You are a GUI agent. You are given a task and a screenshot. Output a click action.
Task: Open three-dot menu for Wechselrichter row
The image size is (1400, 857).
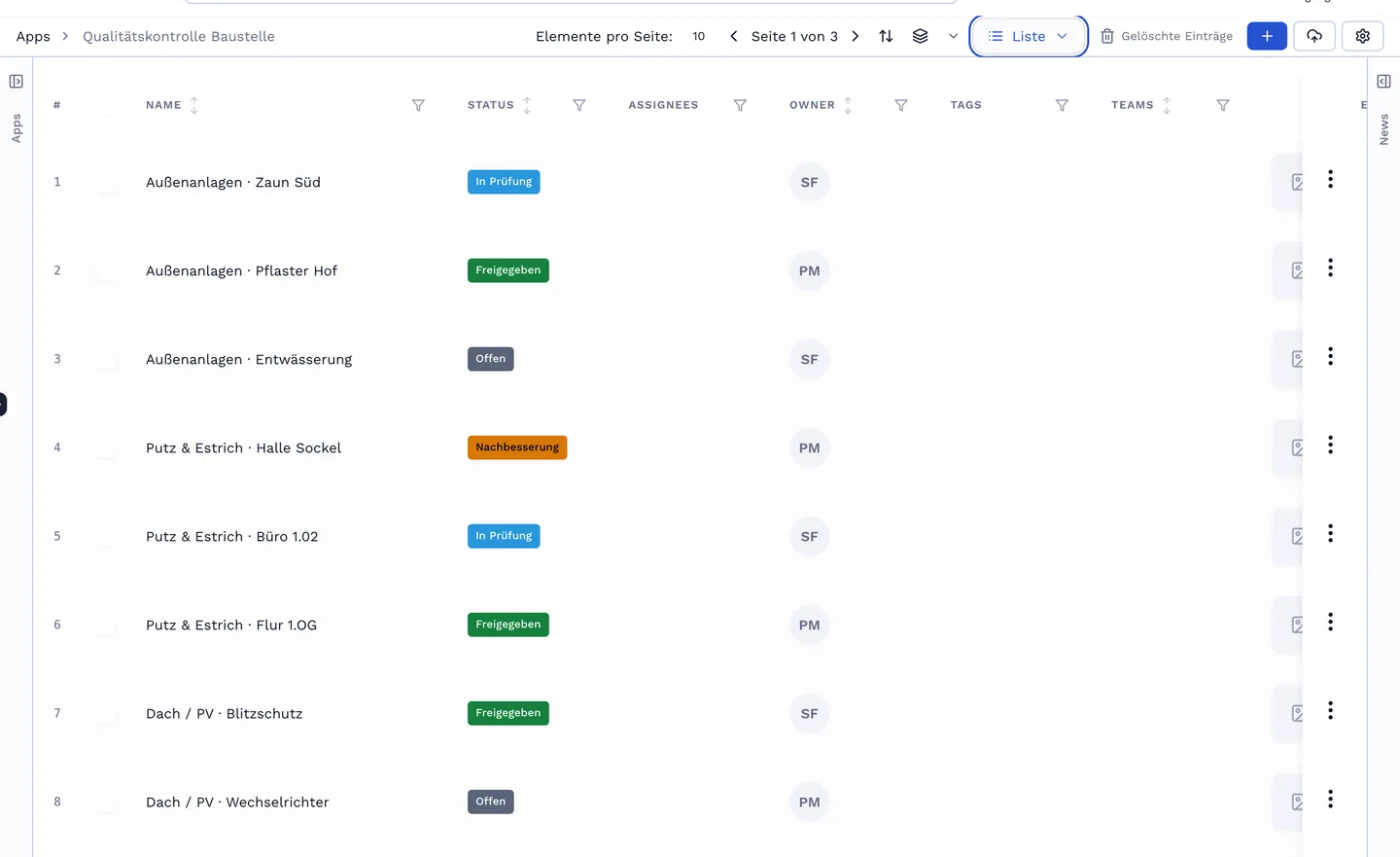pyautogui.click(x=1330, y=800)
